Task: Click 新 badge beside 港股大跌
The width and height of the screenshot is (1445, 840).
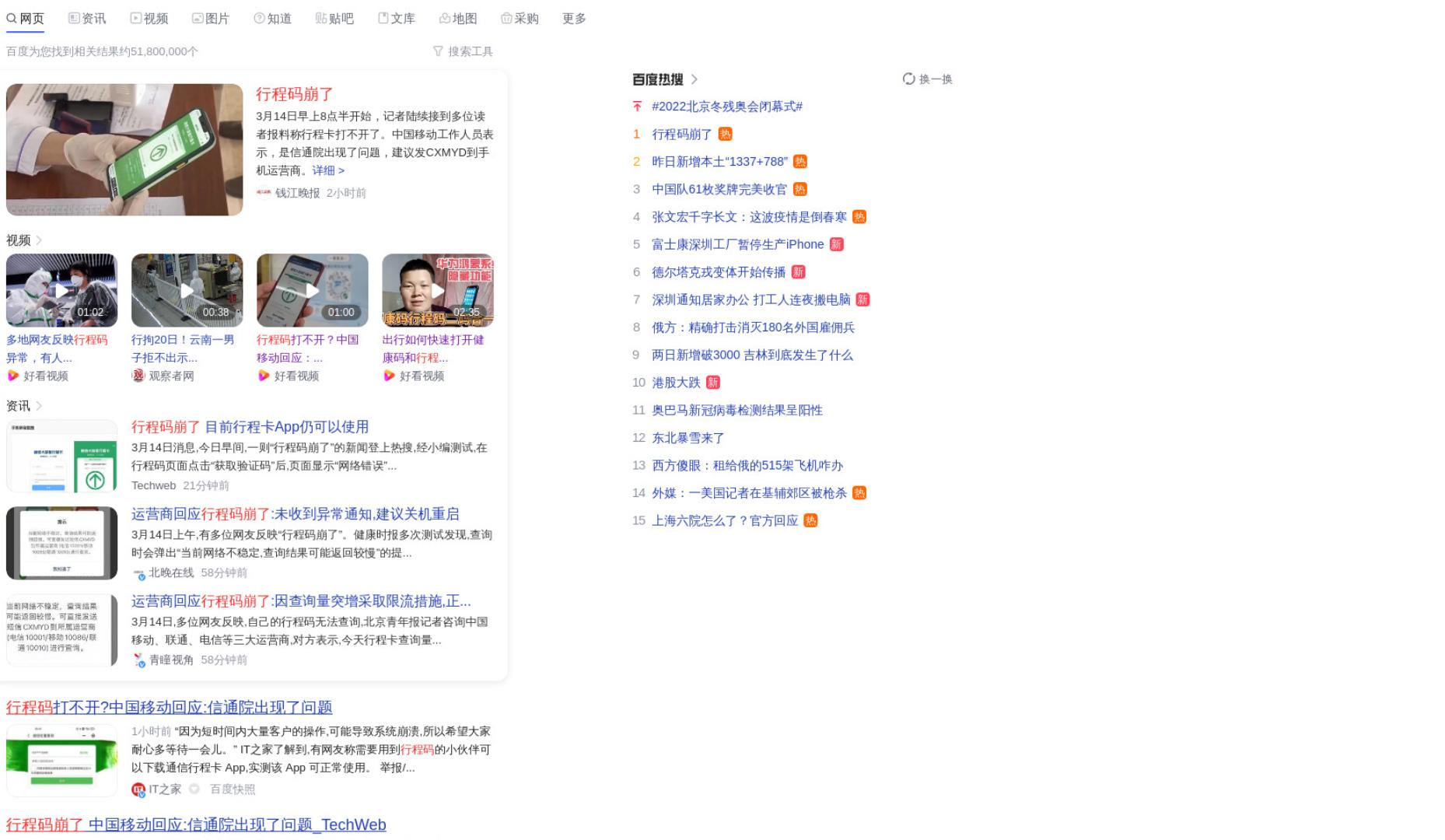Action: 713,383
